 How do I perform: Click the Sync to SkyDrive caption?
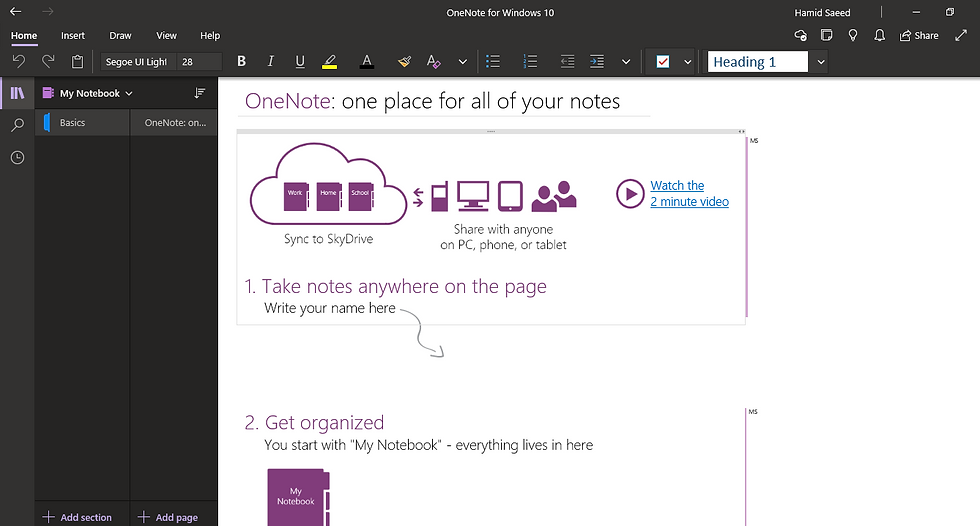(x=328, y=239)
